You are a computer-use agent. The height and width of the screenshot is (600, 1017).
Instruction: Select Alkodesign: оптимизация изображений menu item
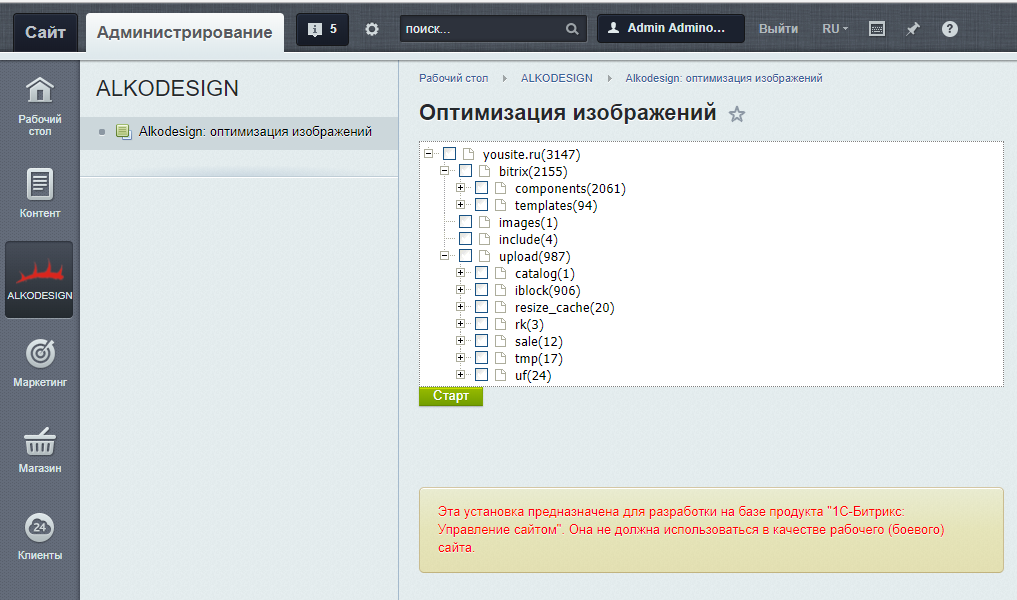click(x=255, y=131)
